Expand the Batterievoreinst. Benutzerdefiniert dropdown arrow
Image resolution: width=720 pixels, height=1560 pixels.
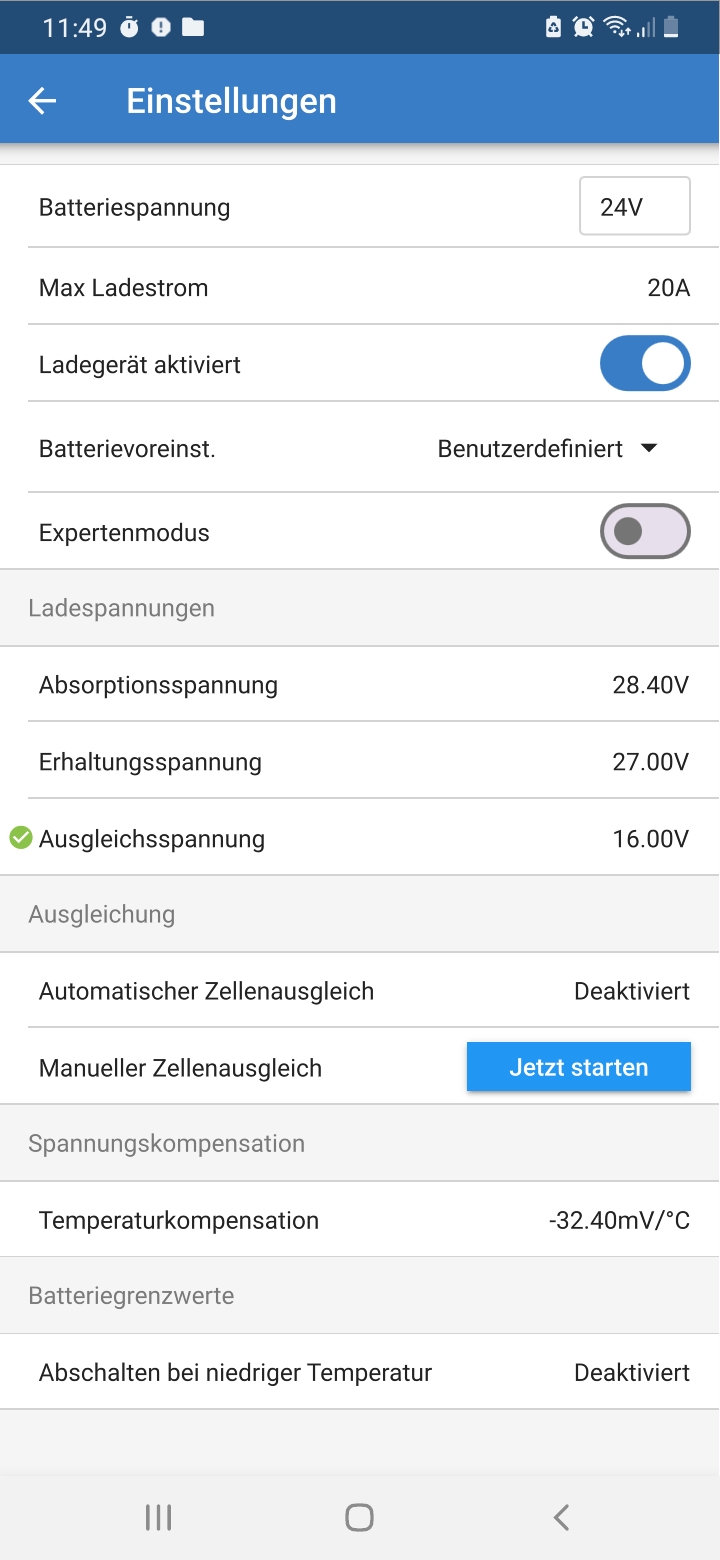[x=649, y=449]
